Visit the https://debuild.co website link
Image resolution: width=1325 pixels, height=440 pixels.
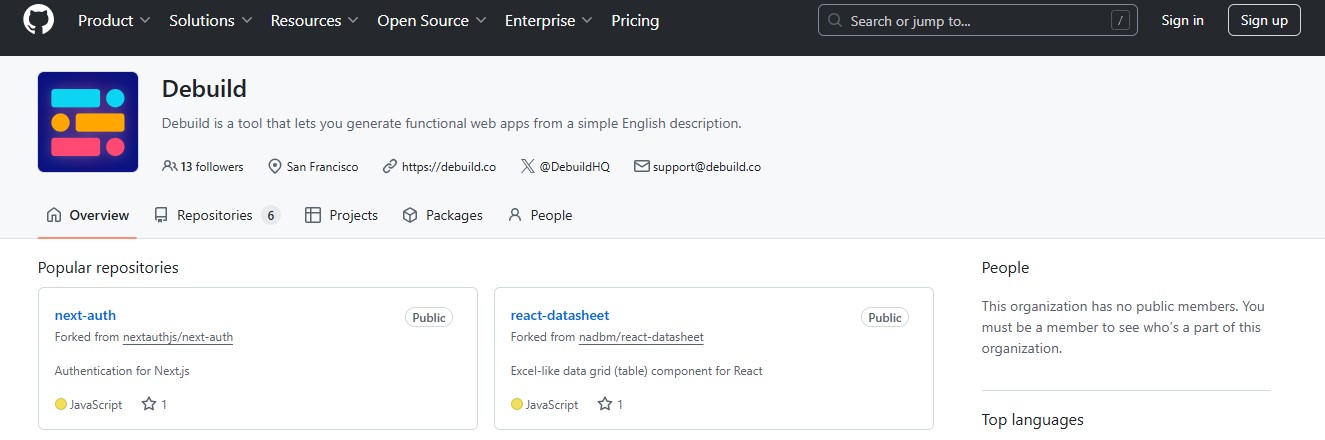[449, 167]
